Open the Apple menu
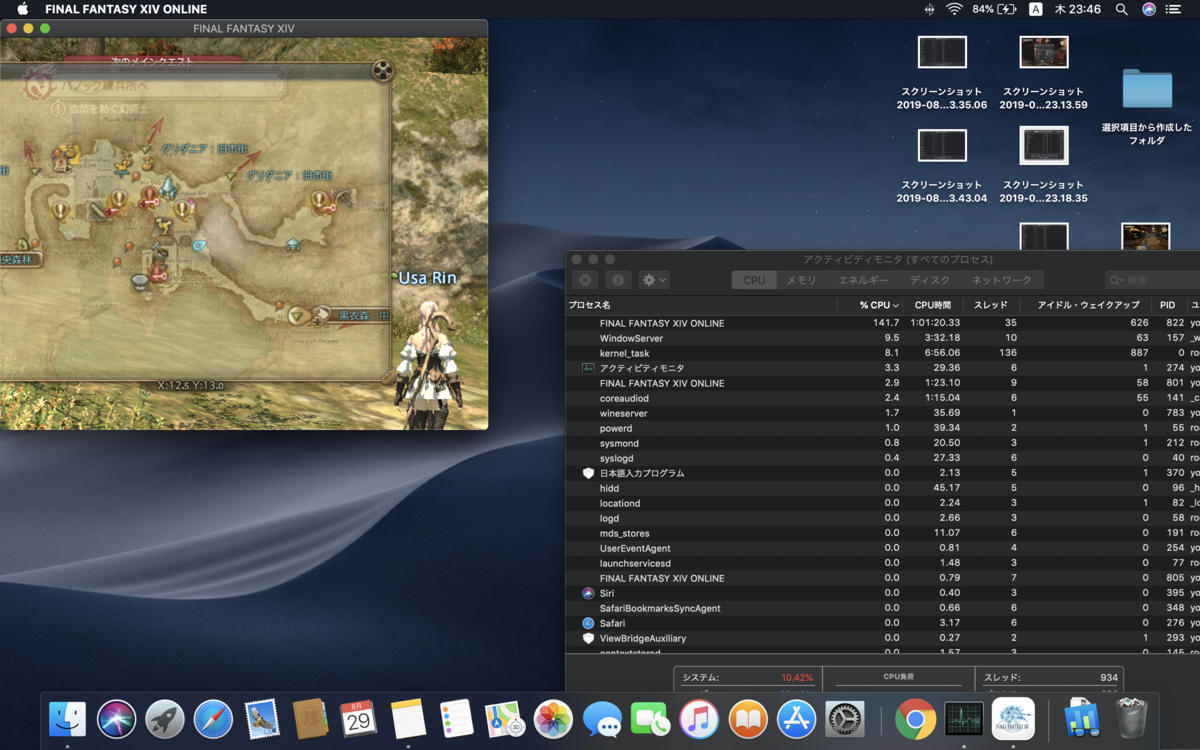 (23, 9)
